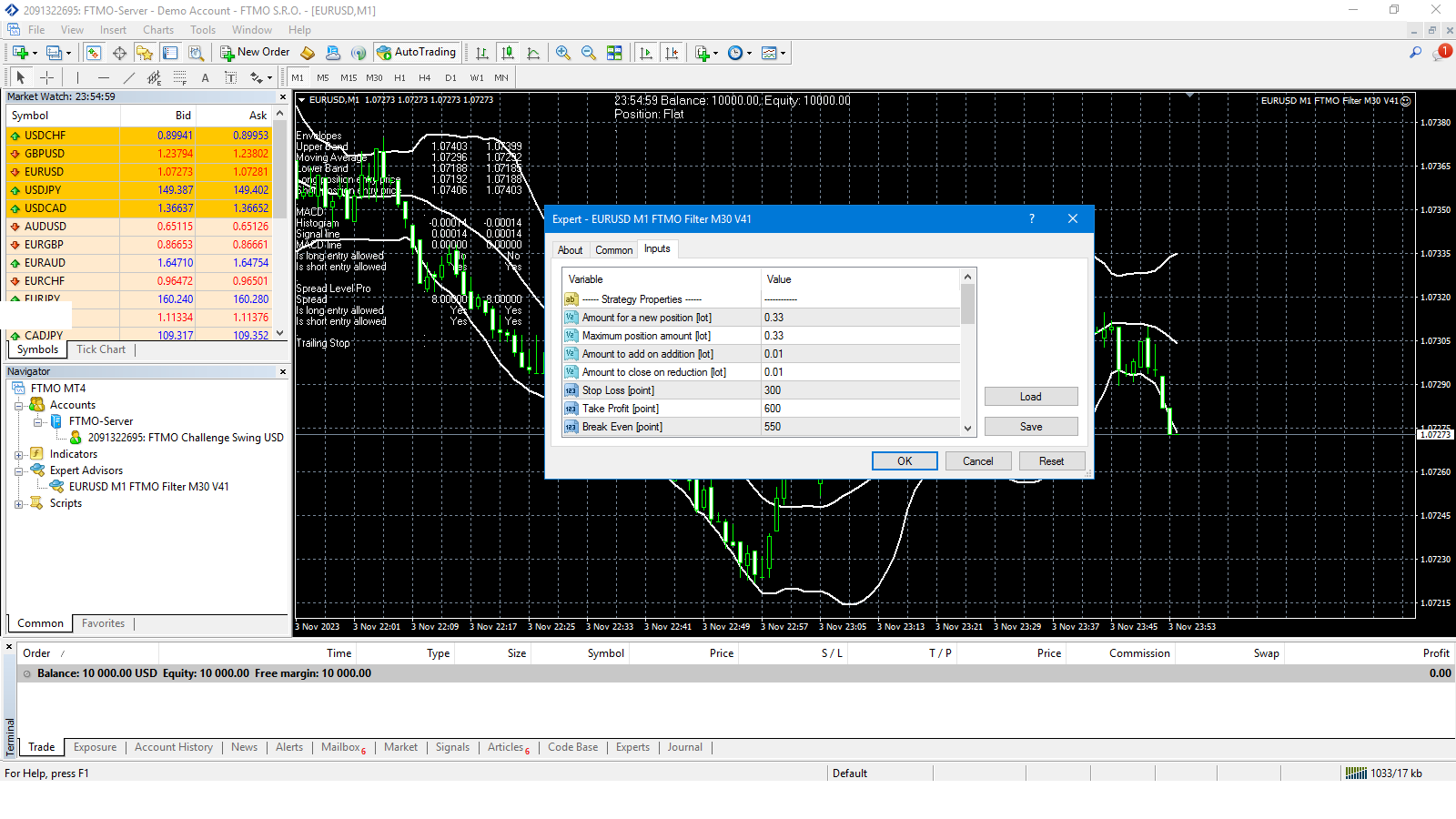Tile chart windows icon
This screenshot has height=819, width=1456.
click(614, 53)
